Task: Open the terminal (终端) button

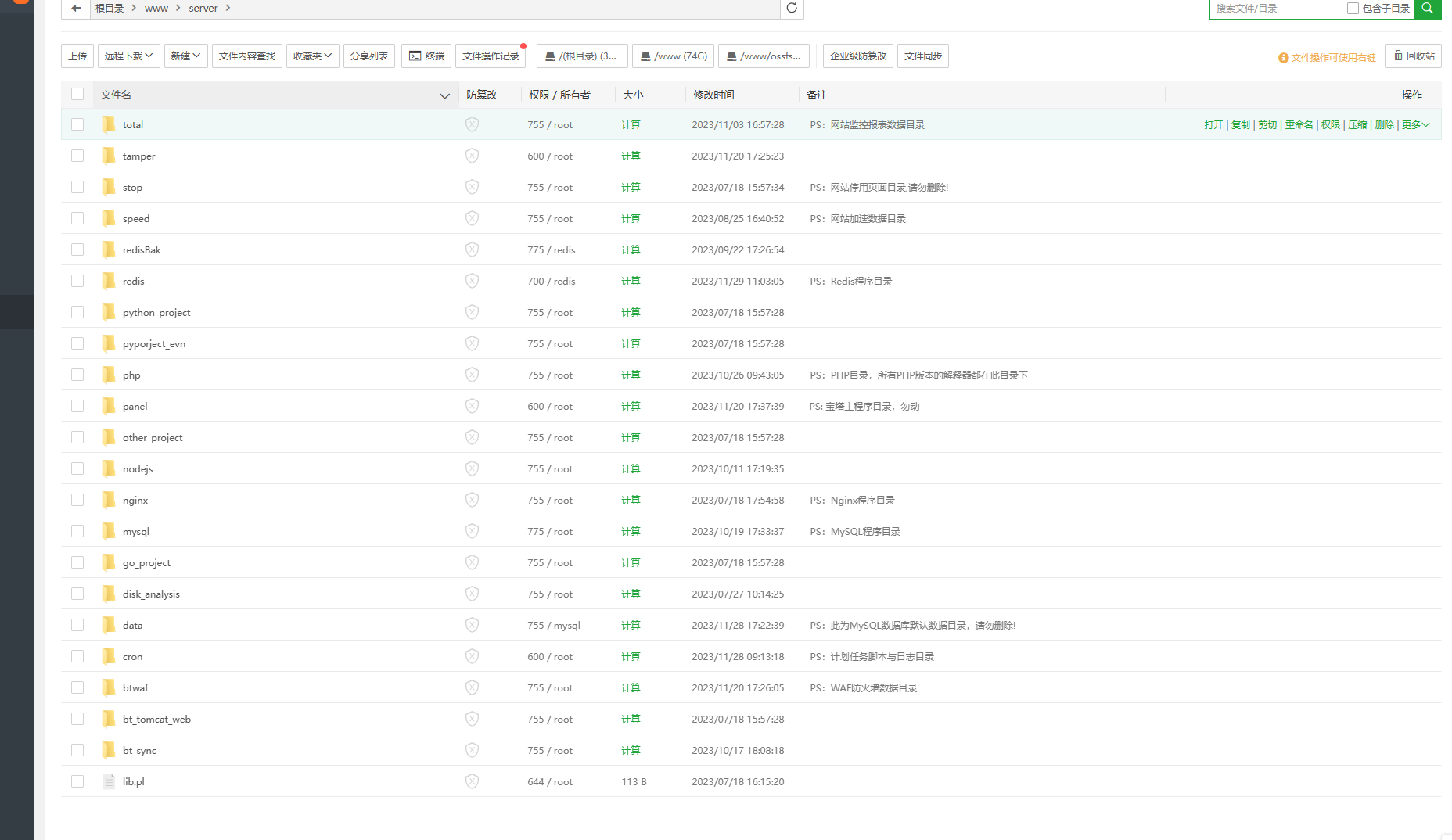Action: (426, 56)
